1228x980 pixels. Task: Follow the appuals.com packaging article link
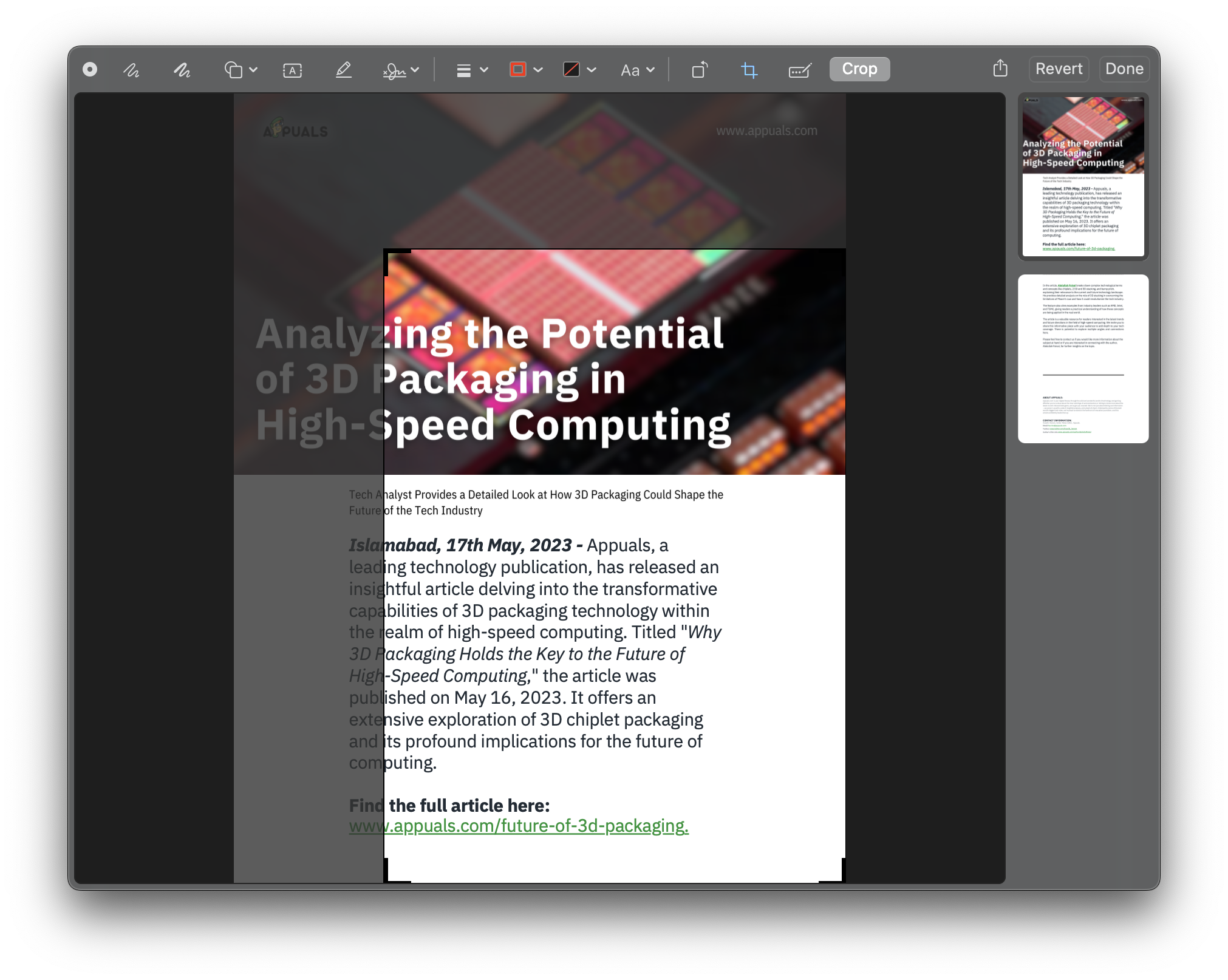pos(518,826)
